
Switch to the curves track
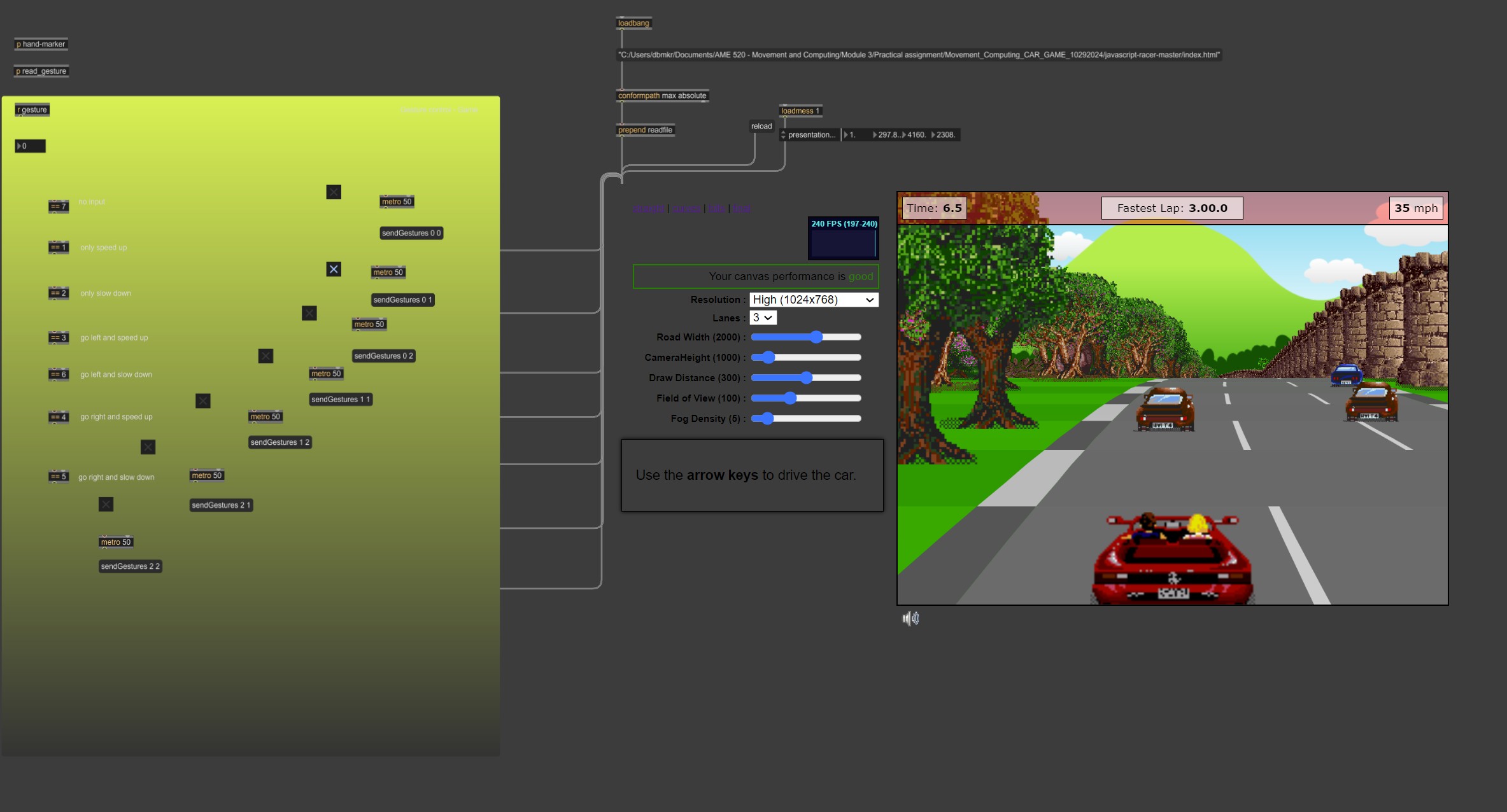coord(687,208)
